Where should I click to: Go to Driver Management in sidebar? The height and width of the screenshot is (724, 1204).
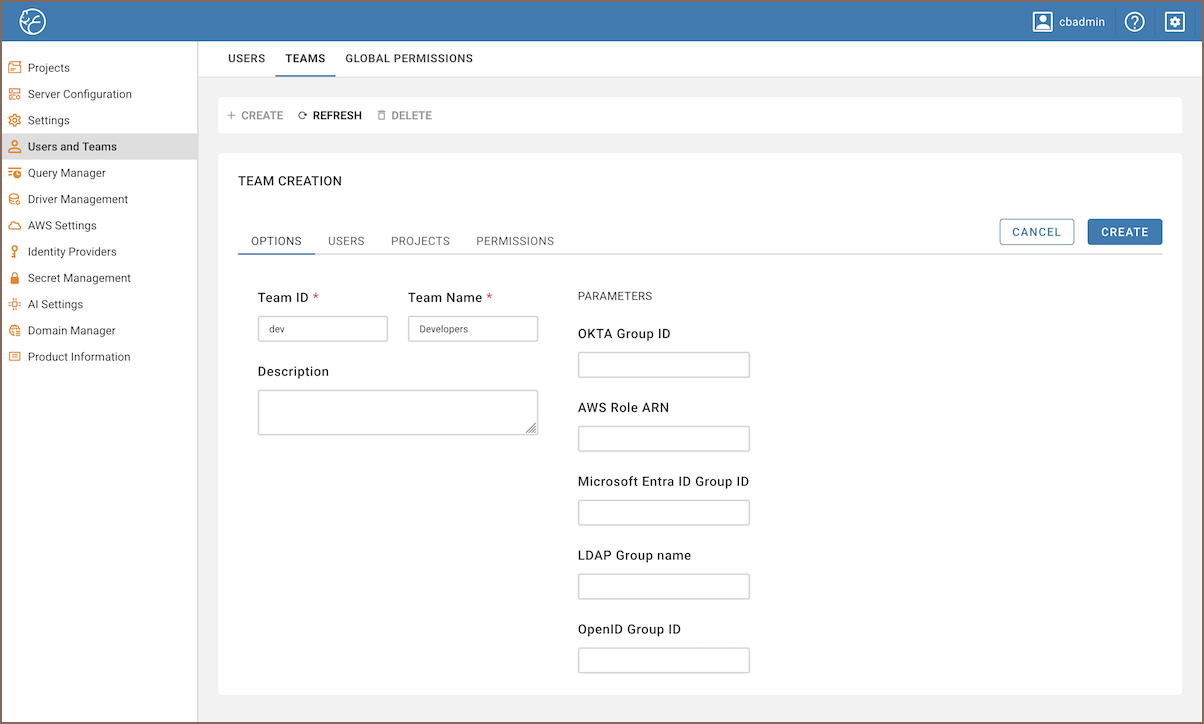[77, 199]
